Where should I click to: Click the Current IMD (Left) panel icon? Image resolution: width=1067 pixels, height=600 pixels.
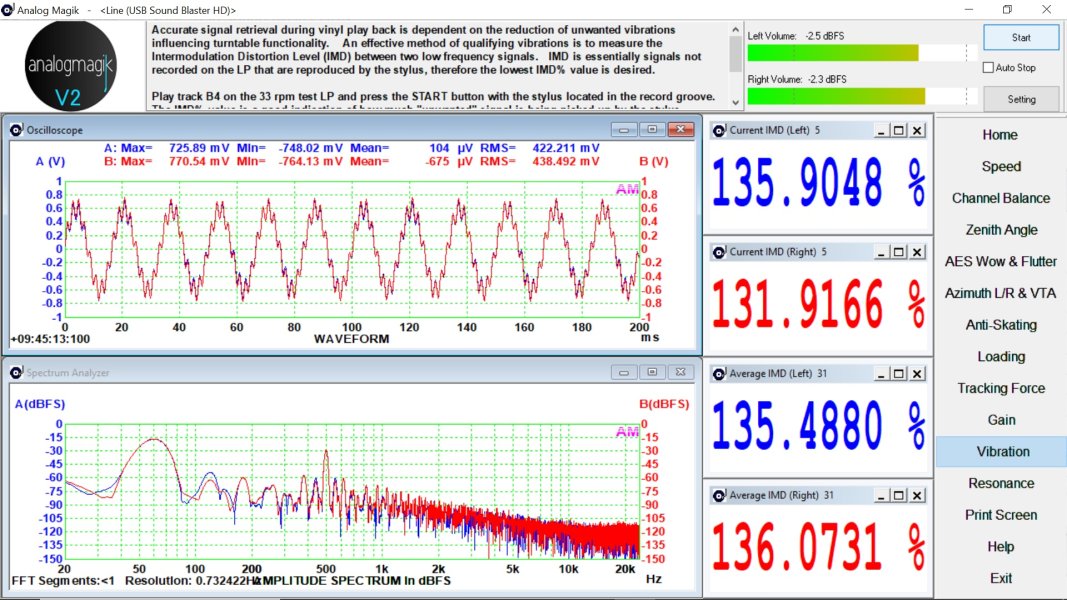coord(718,130)
